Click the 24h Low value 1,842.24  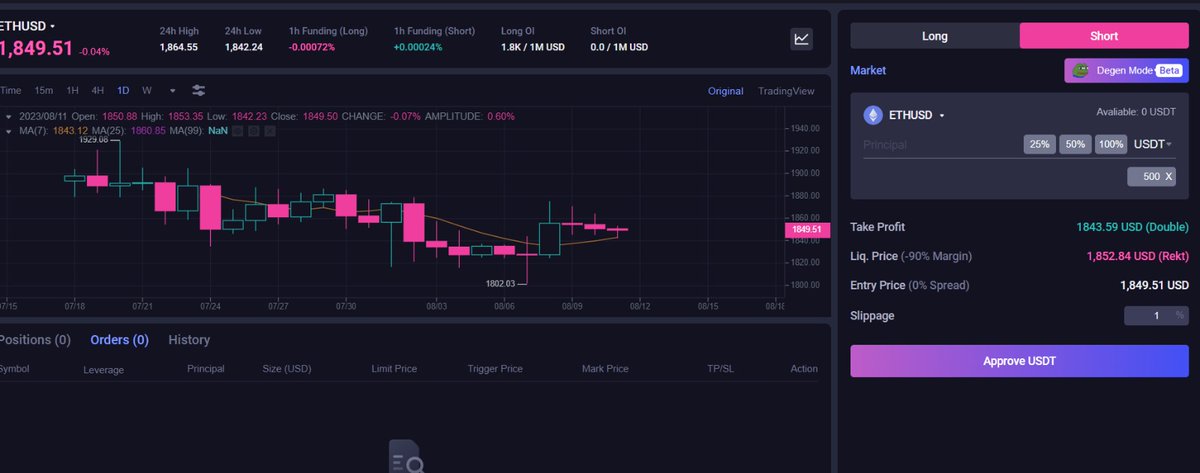pos(244,47)
